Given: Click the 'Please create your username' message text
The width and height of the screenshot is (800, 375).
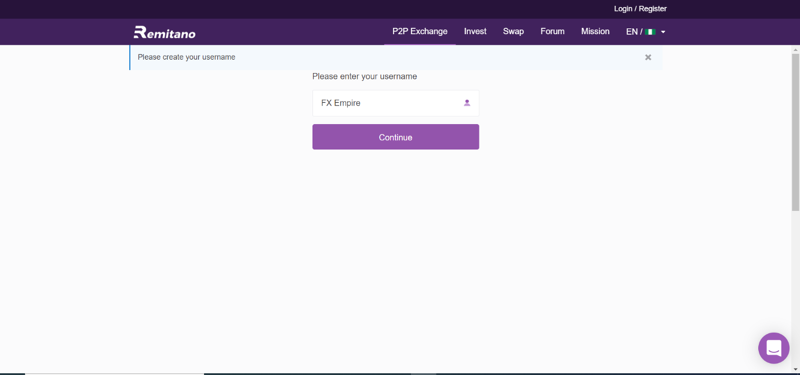Looking at the screenshot, I should click(186, 57).
